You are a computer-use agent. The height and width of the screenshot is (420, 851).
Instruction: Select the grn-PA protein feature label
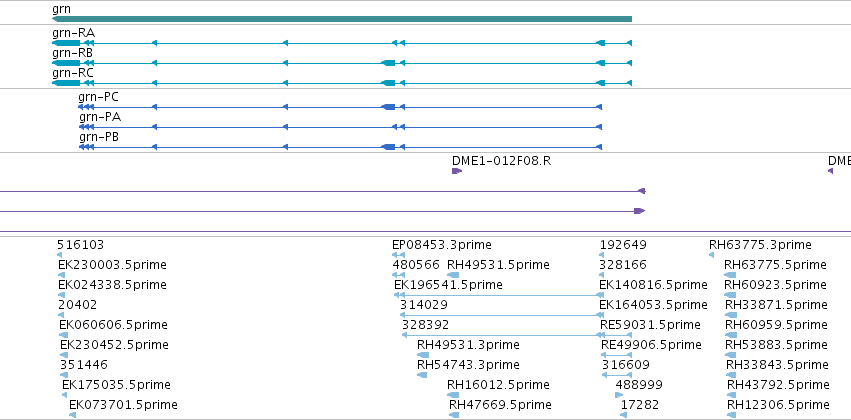(x=100, y=117)
